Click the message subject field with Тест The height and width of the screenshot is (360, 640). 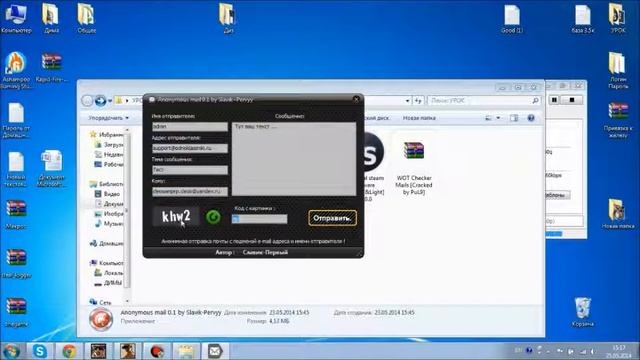[x=190, y=170]
